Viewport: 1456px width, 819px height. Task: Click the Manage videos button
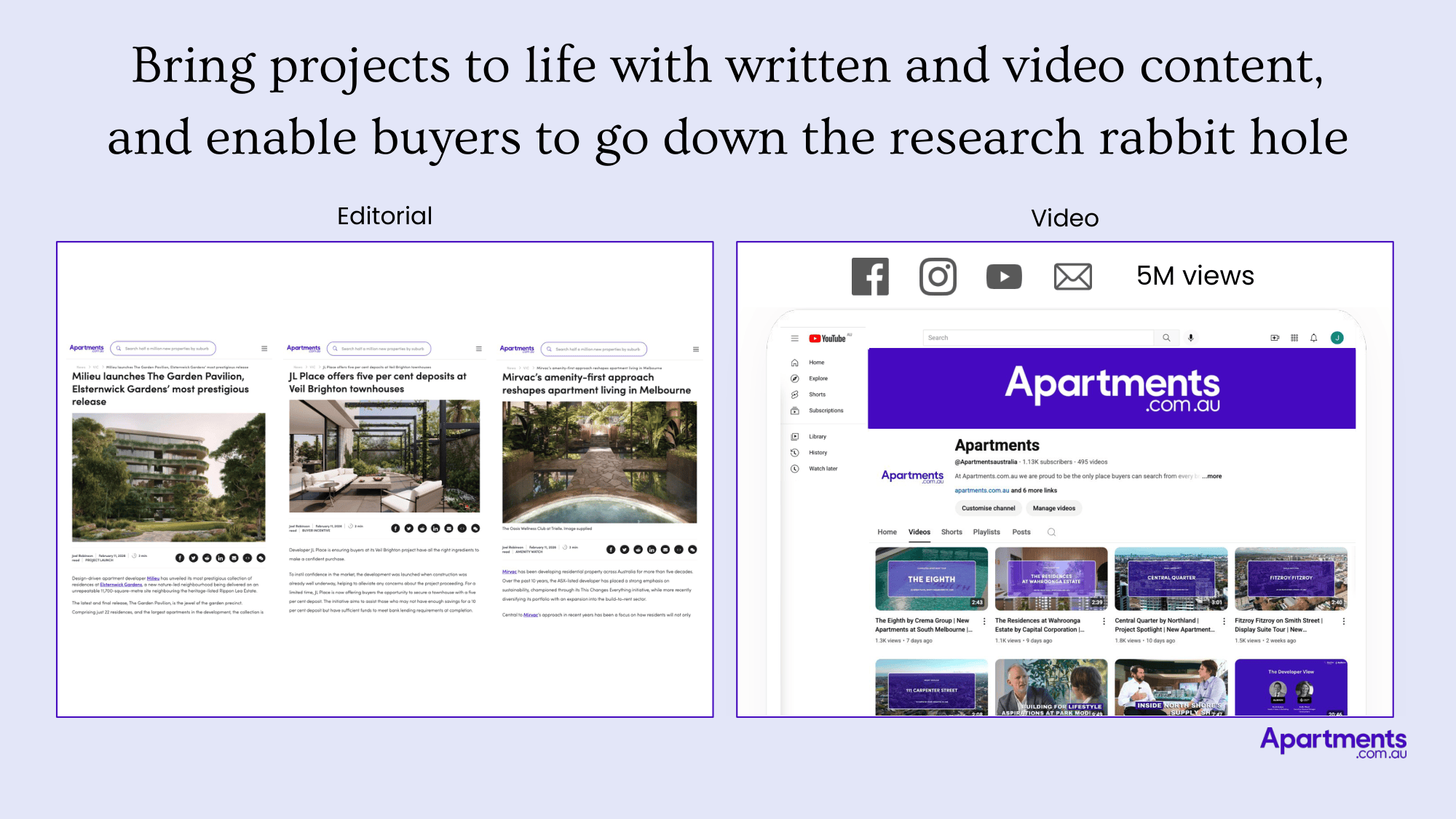tap(1053, 508)
